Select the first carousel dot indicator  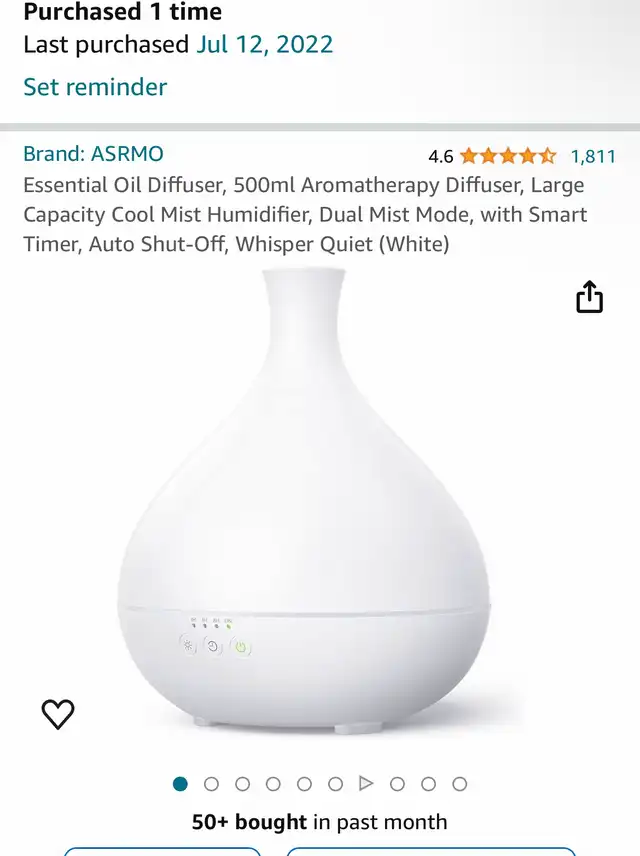(x=180, y=784)
